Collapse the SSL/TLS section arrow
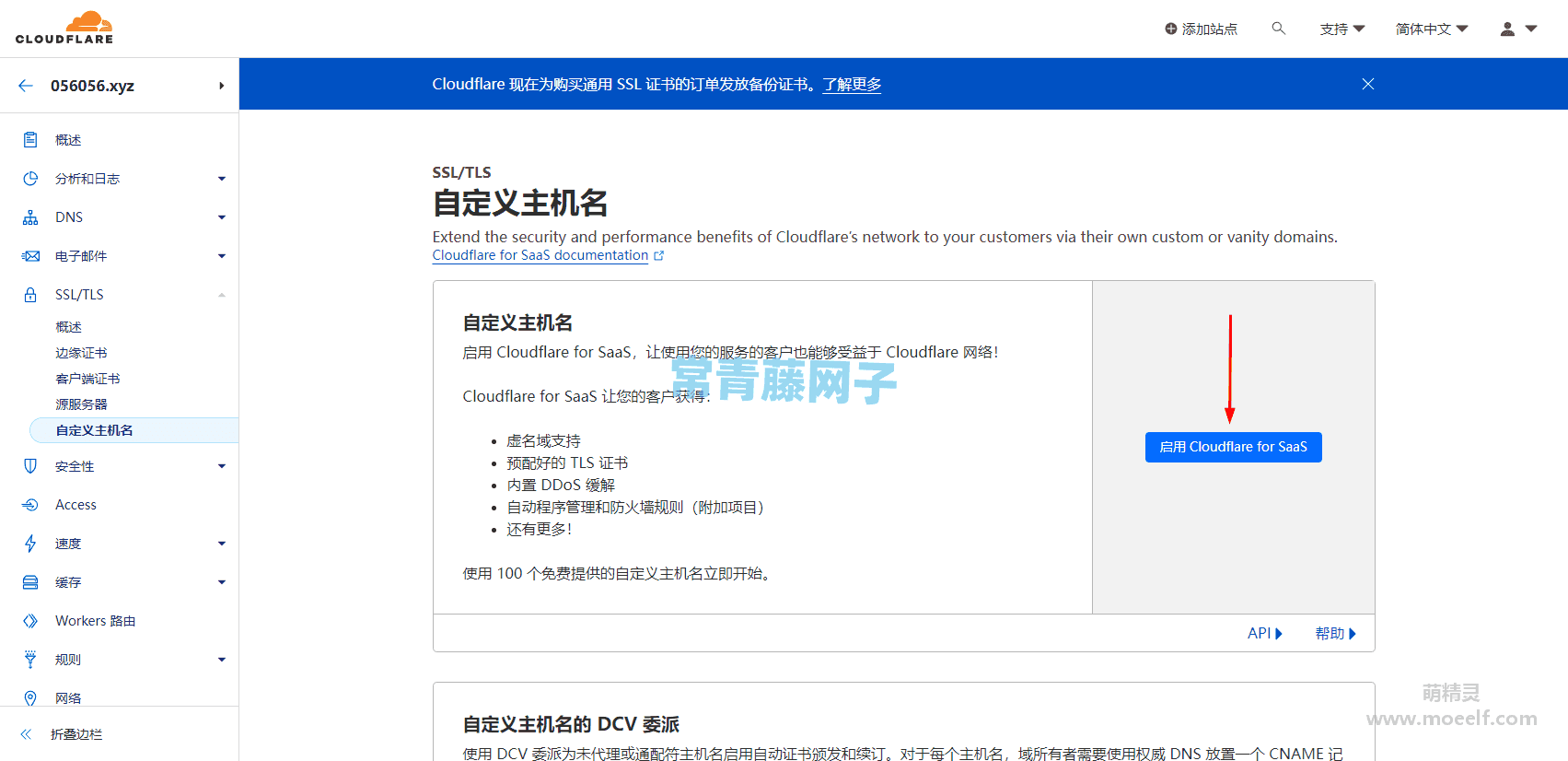The height and width of the screenshot is (761, 1568). (222, 295)
